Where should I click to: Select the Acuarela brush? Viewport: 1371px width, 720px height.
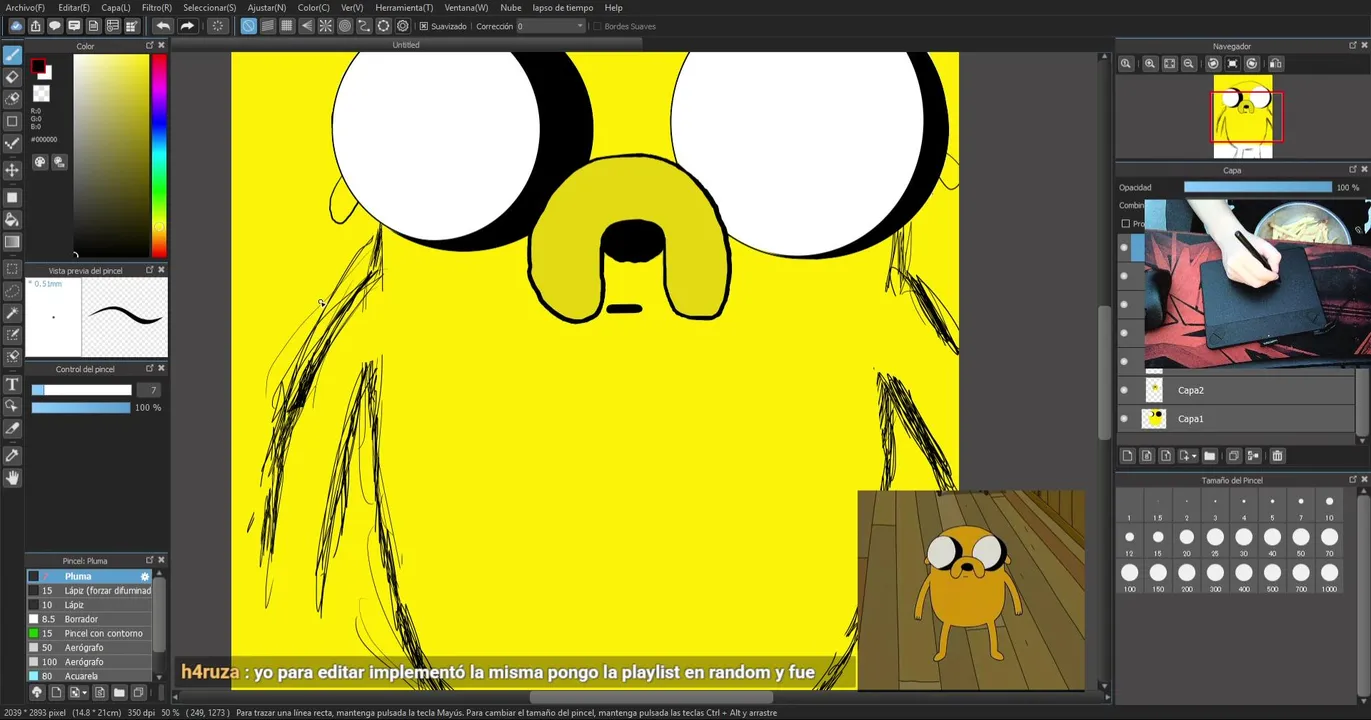click(90, 676)
